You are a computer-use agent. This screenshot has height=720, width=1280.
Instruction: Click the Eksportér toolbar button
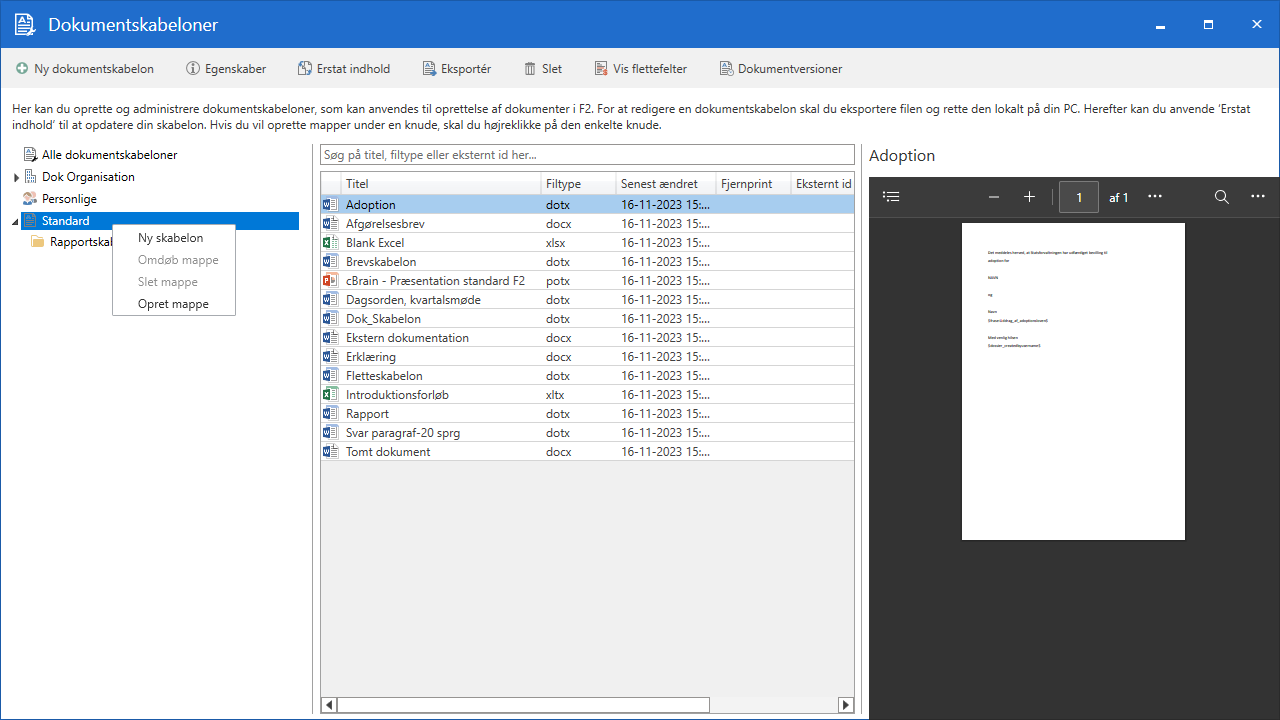click(456, 69)
